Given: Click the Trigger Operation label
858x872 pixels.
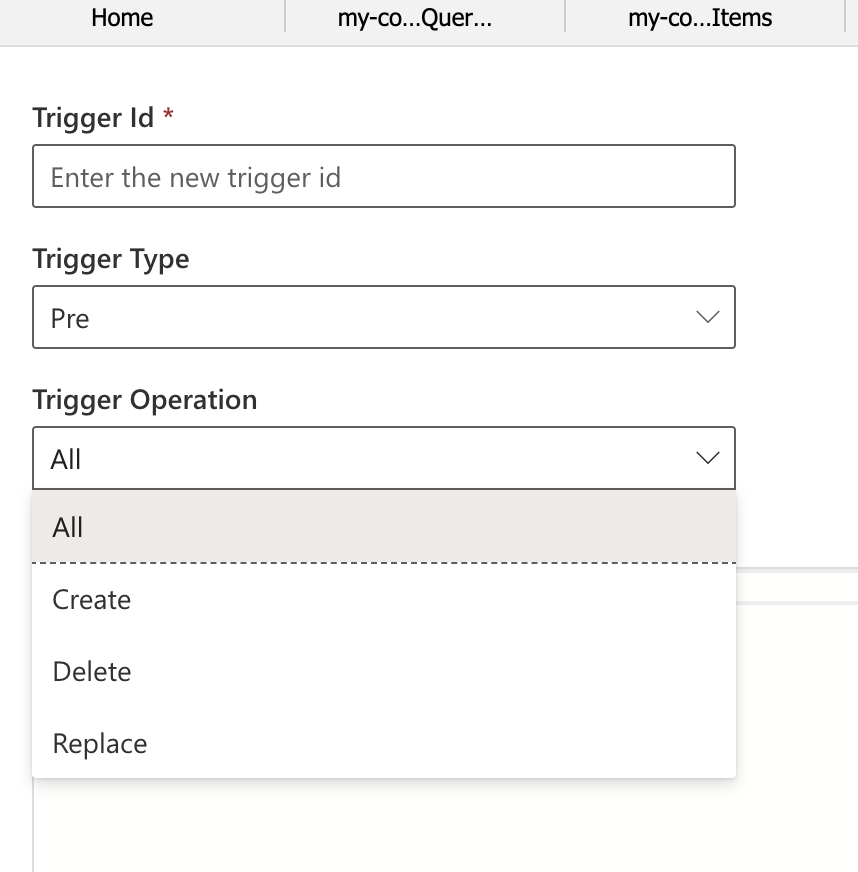Looking at the screenshot, I should 145,400.
